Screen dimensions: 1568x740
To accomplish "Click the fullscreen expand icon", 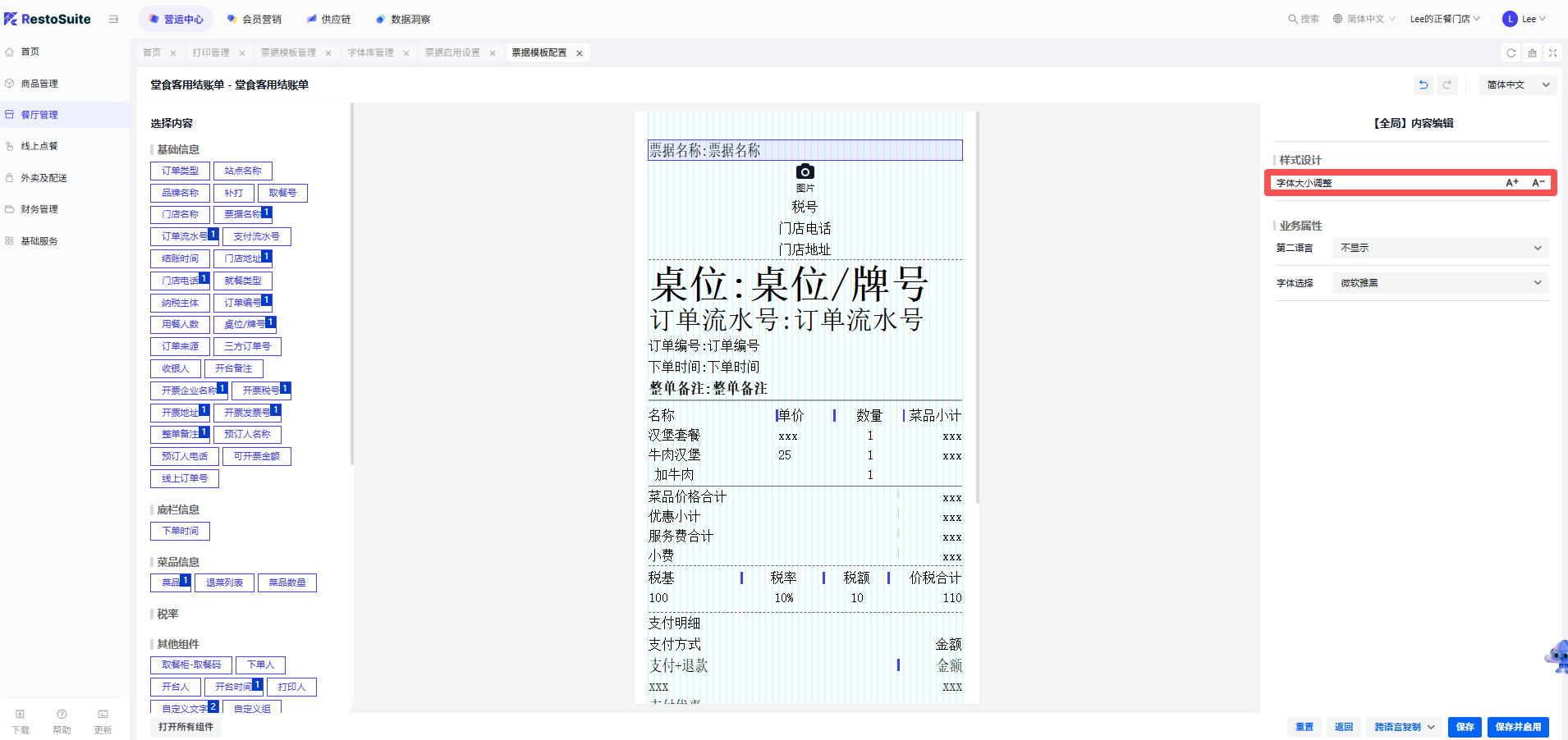I will click(x=1552, y=53).
